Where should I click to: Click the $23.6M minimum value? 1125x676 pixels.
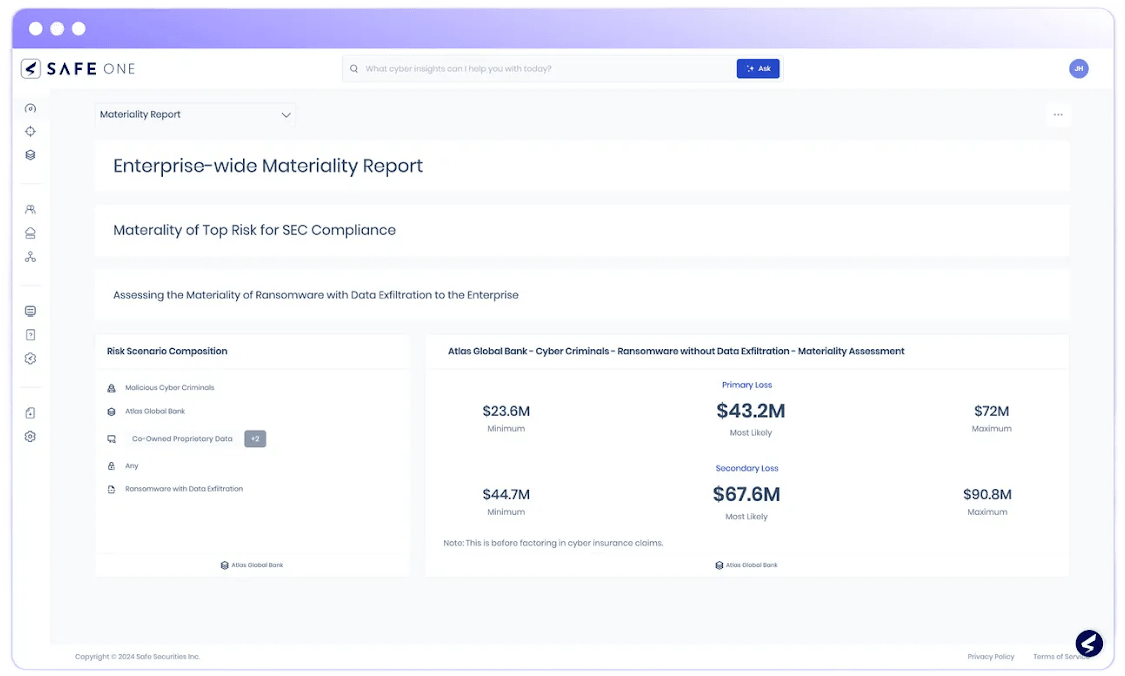pyautogui.click(x=506, y=411)
